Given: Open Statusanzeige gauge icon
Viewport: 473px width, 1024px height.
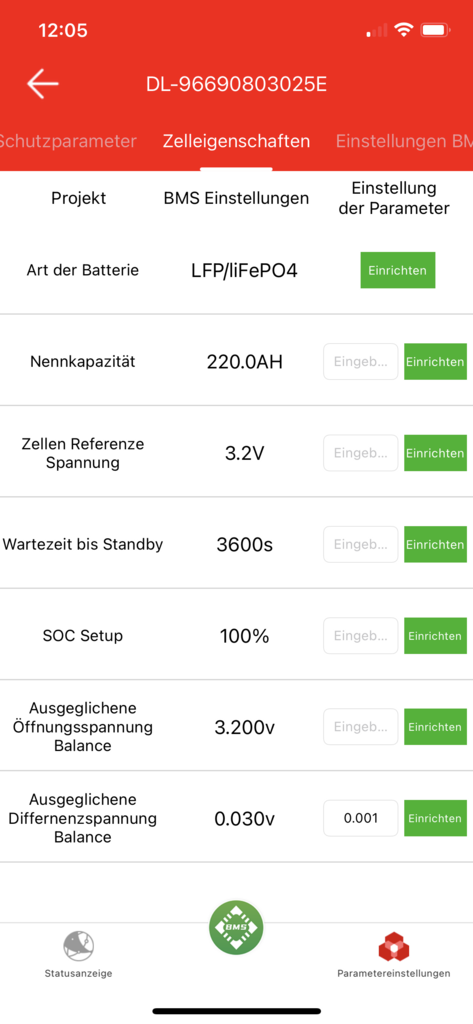Looking at the screenshot, I should coord(78,946).
